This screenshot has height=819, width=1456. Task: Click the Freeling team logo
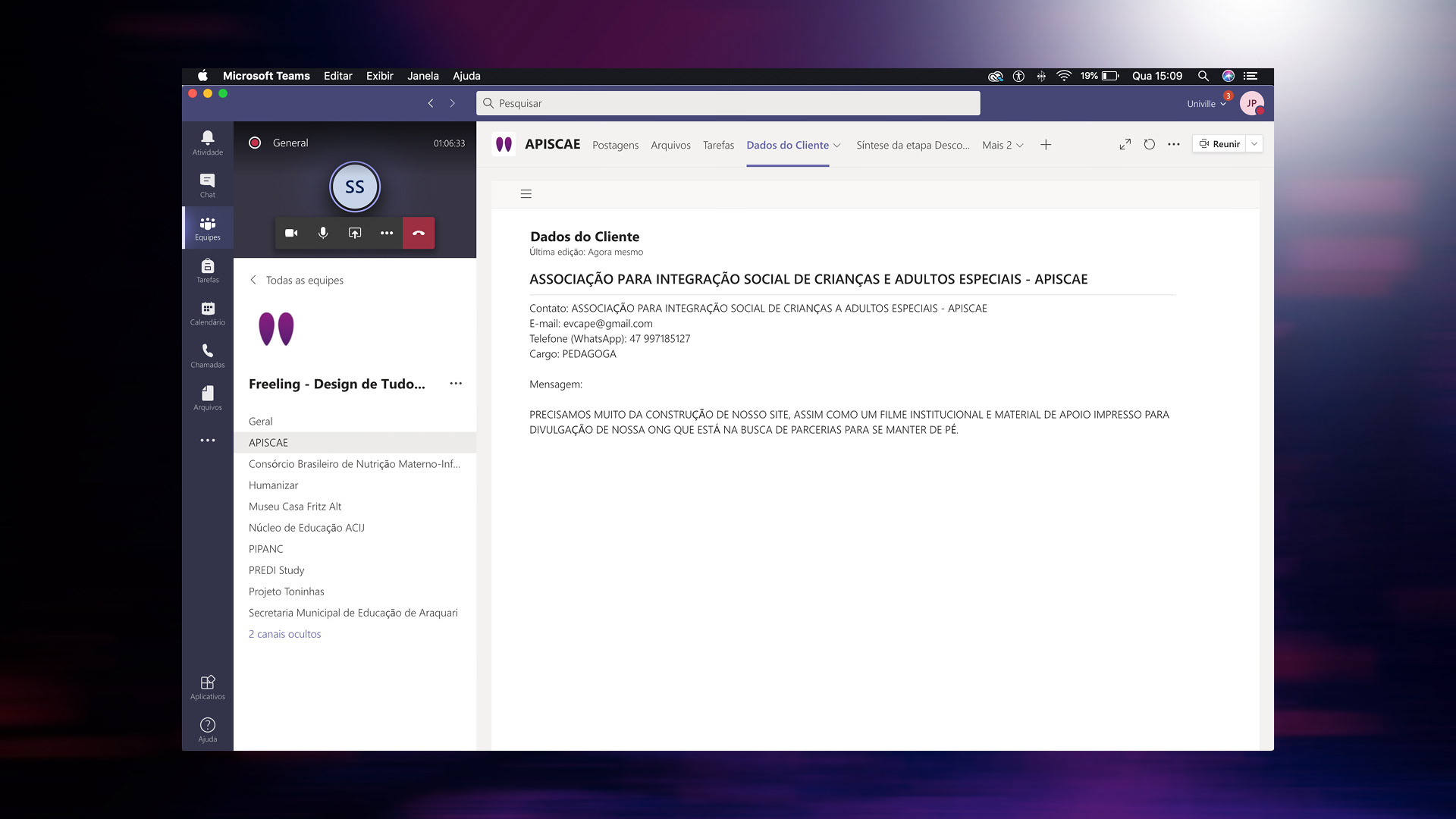(276, 329)
